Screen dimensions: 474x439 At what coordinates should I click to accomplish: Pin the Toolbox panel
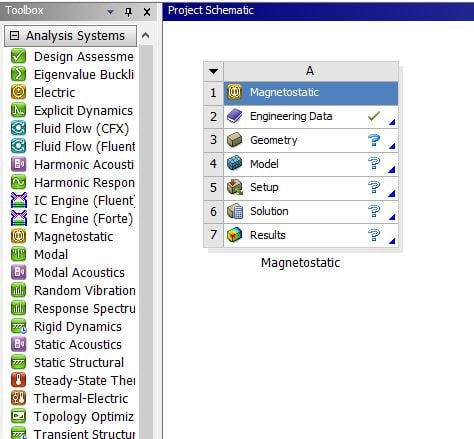(128, 12)
